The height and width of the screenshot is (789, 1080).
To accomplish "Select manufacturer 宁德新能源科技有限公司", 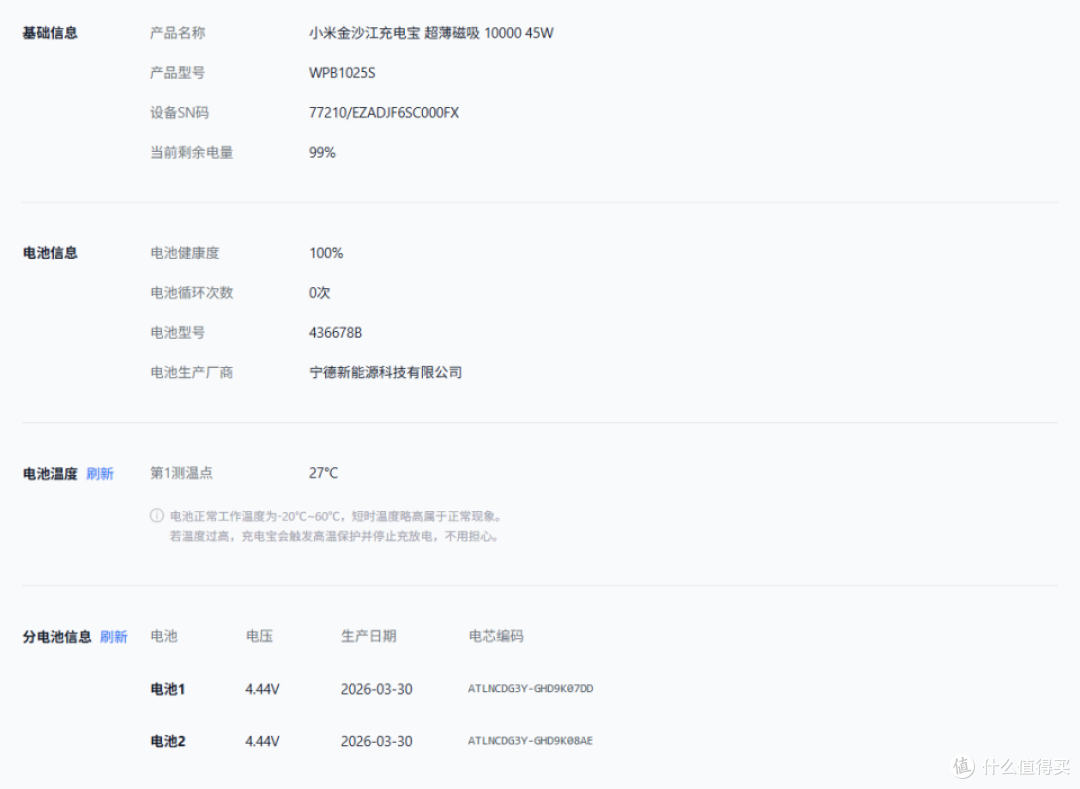I will click(x=385, y=372).
